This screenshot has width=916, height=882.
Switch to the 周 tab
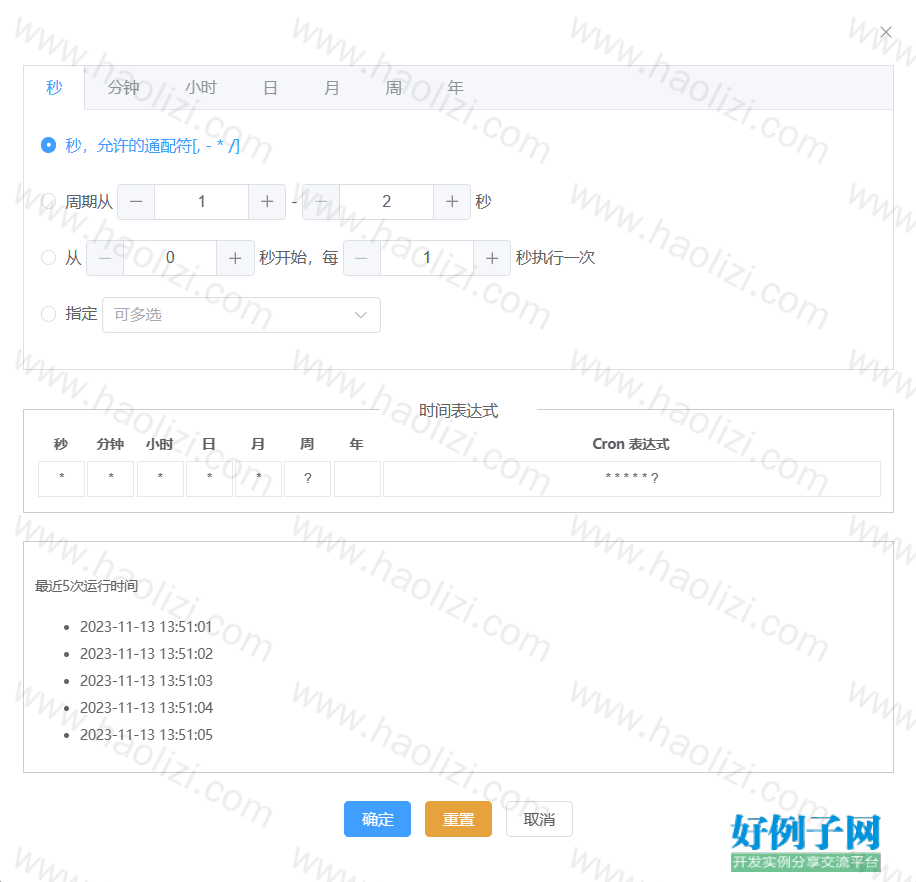[394, 88]
